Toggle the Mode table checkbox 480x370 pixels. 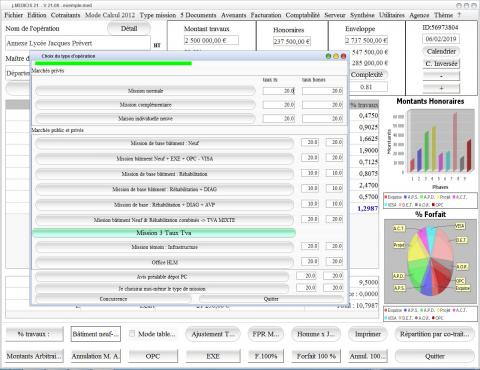click(132, 334)
